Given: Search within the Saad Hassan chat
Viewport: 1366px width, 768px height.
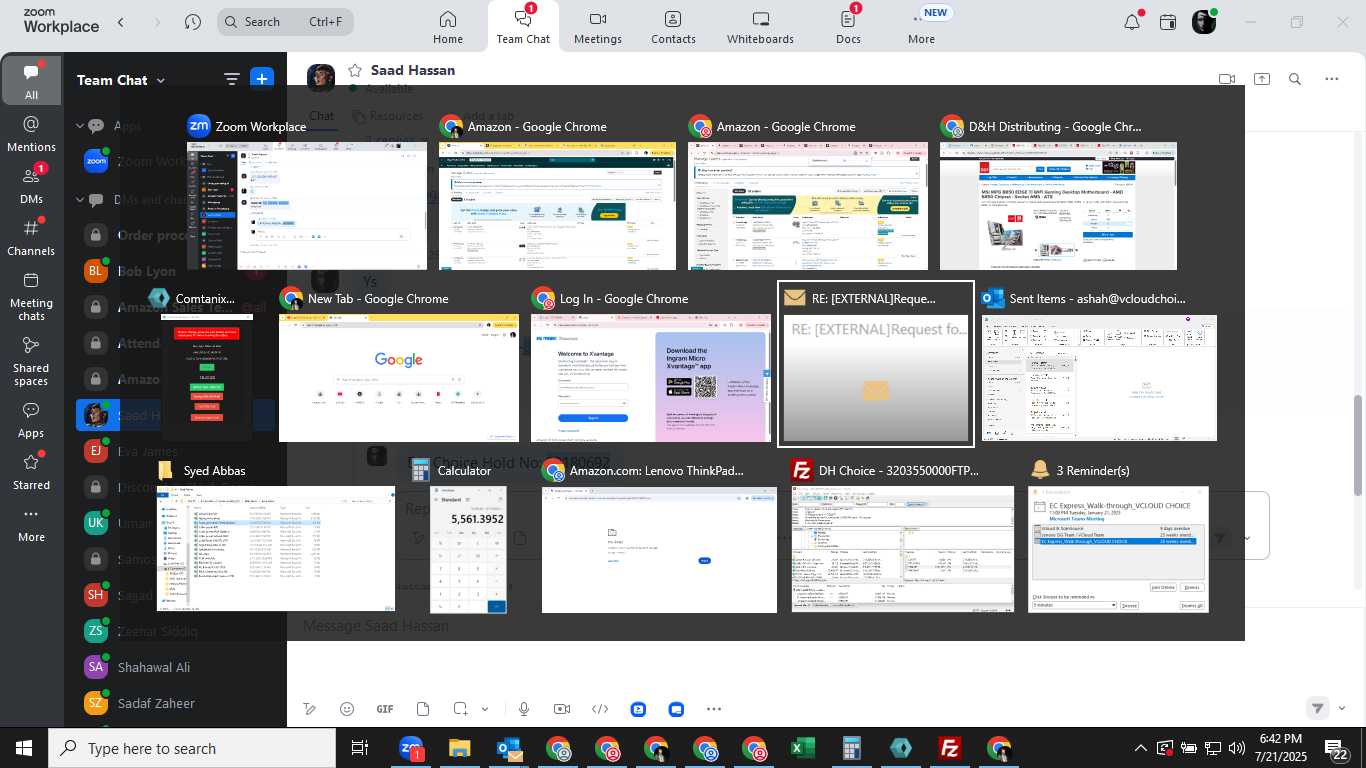Looking at the screenshot, I should pos(1295,79).
